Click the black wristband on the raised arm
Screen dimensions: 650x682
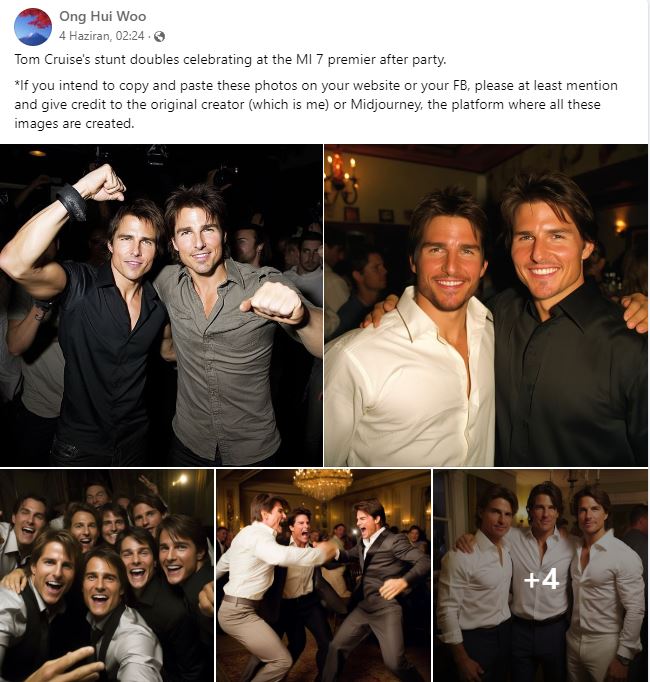[x=72, y=201]
